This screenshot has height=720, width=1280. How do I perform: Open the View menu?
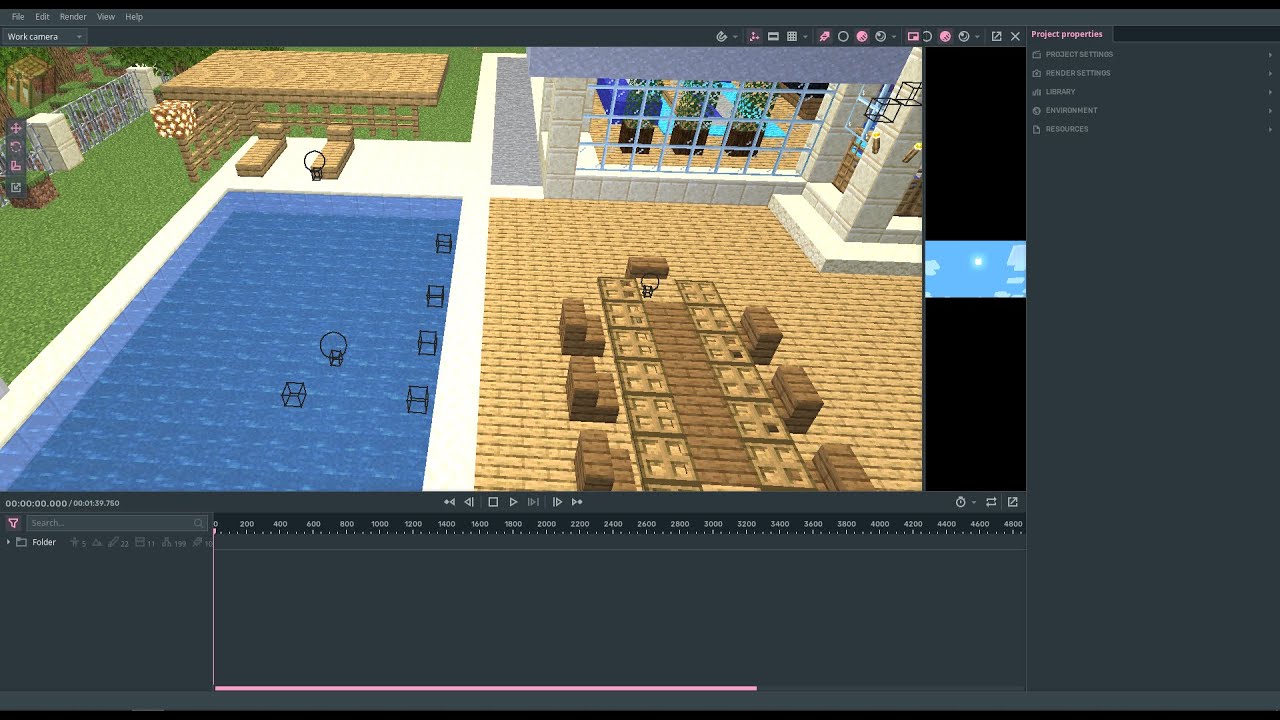pyautogui.click(x=106, y=16)
